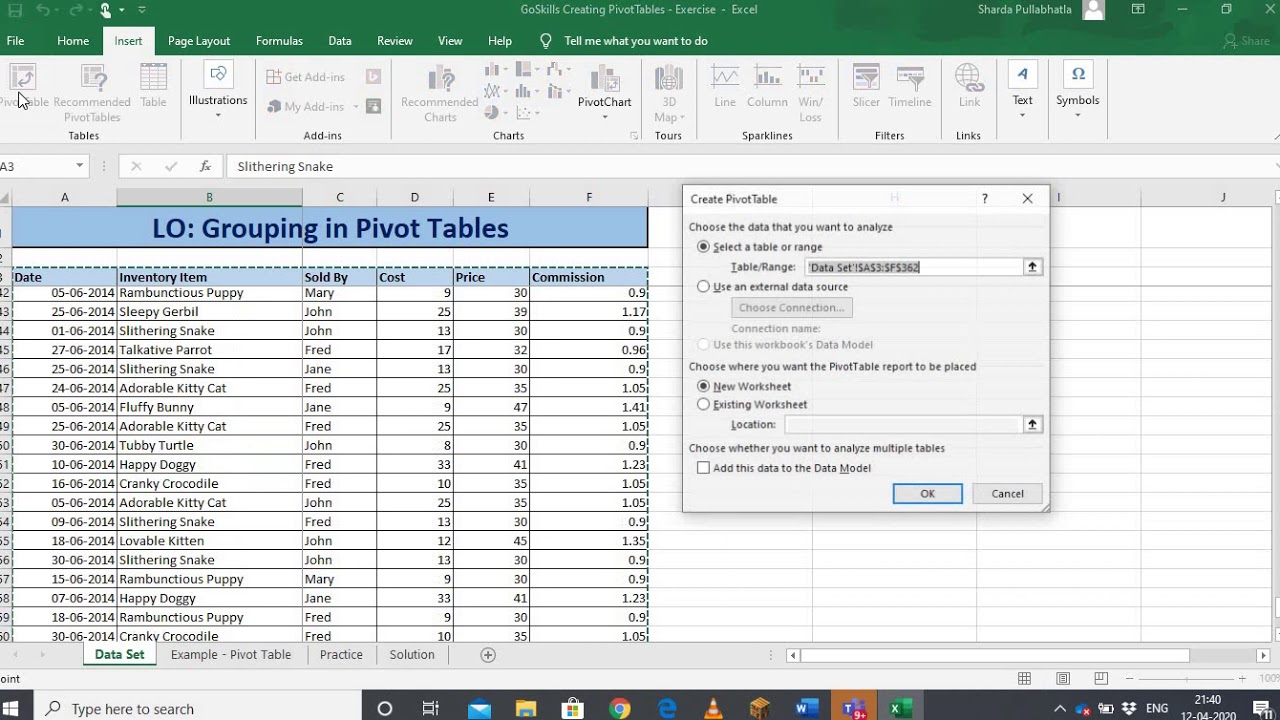Open the File menu

point(15,41)
